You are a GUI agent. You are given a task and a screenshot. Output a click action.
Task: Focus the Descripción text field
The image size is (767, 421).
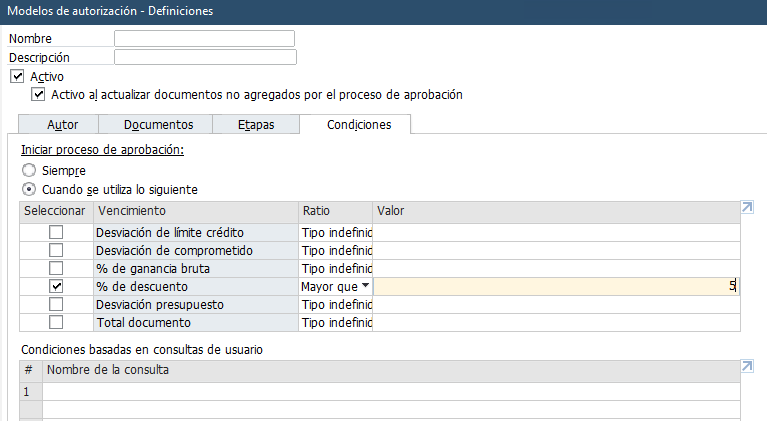(x=204, y=57)
